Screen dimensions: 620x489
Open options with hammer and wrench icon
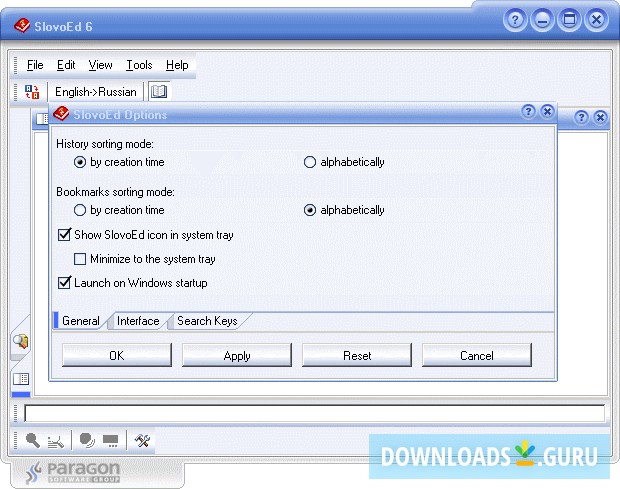pyautogui.click(x=142, y=440)
